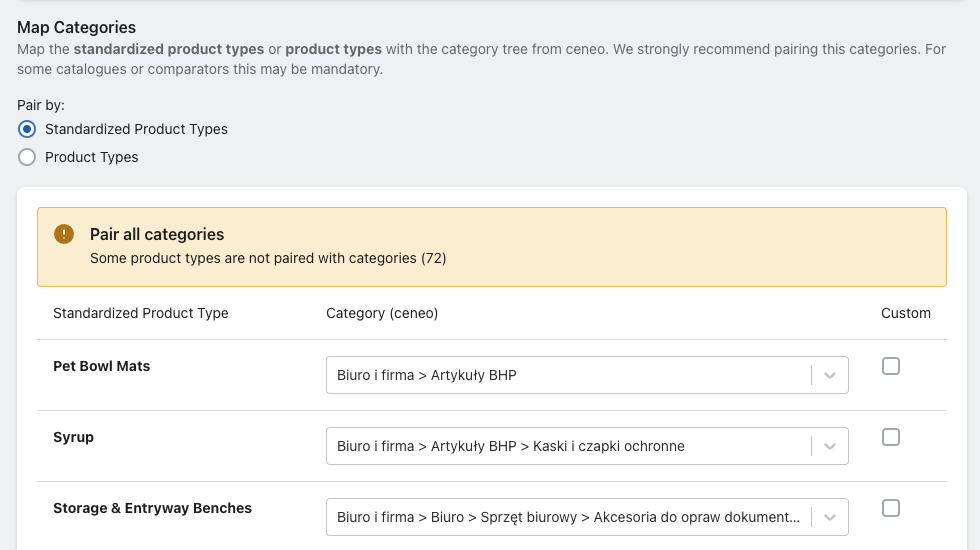980x550 pixels.
Task: Tick the Custom checkbox for Syrup
Action: [x=891, y=437]
